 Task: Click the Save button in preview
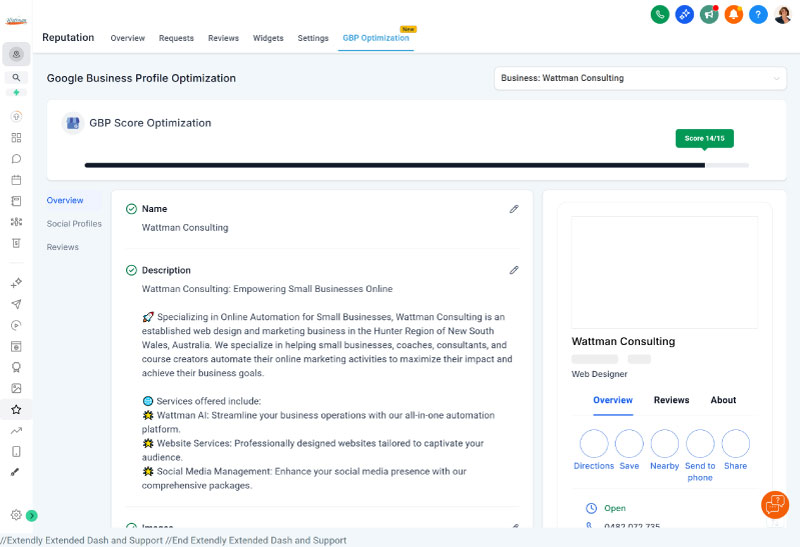[x=629, y=450]
